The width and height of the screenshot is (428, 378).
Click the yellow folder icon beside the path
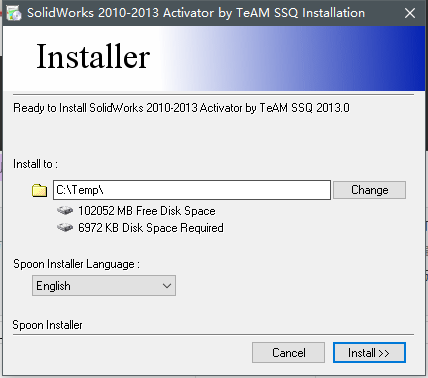39,190
